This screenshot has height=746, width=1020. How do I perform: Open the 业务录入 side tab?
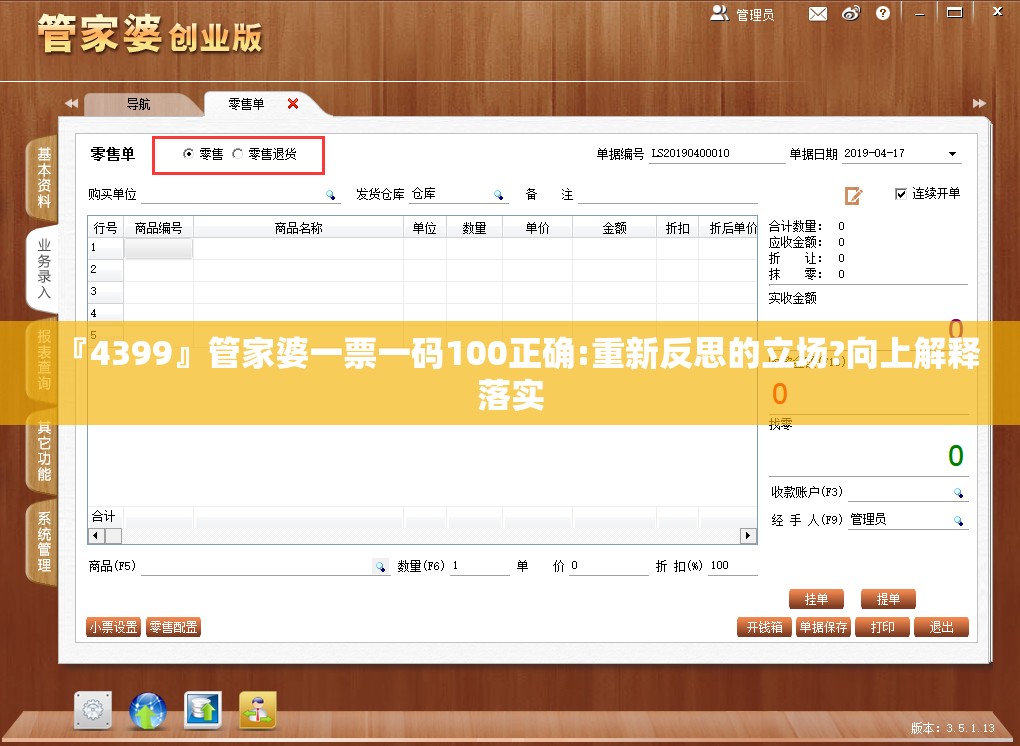click(43, 268)
